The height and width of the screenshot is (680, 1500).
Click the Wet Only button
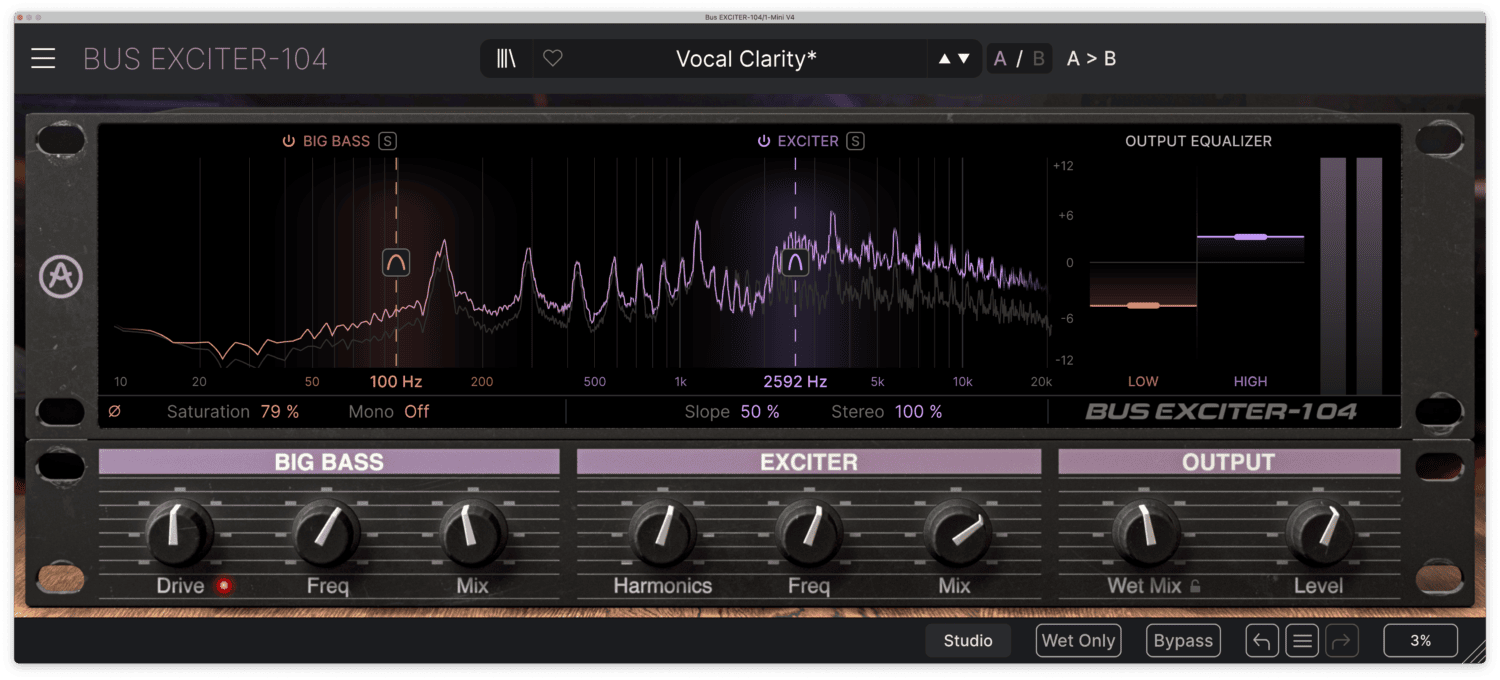(1079, 641)
